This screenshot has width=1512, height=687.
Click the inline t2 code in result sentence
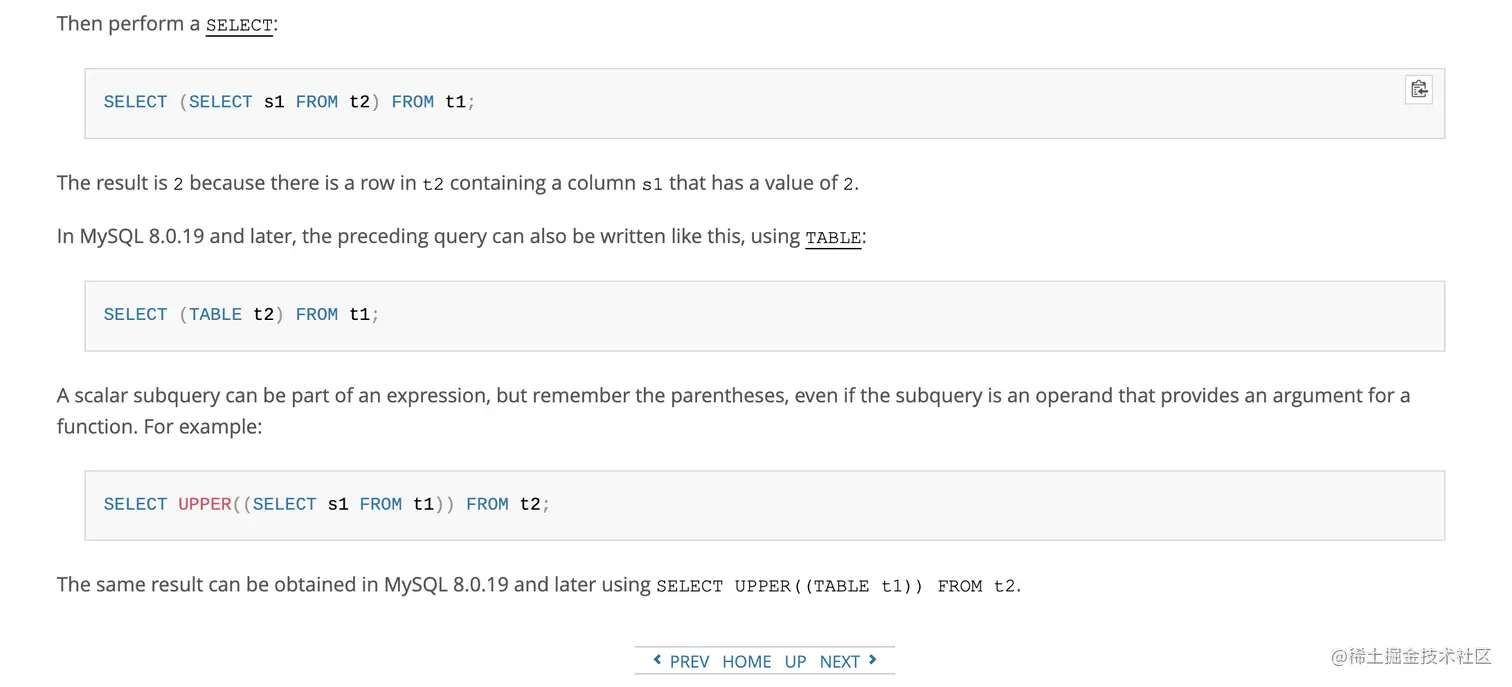433,184
